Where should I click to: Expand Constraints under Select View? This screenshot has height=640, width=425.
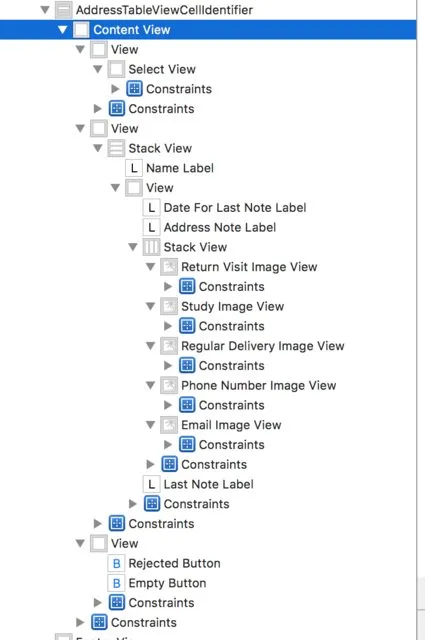(x=115, y=89)
